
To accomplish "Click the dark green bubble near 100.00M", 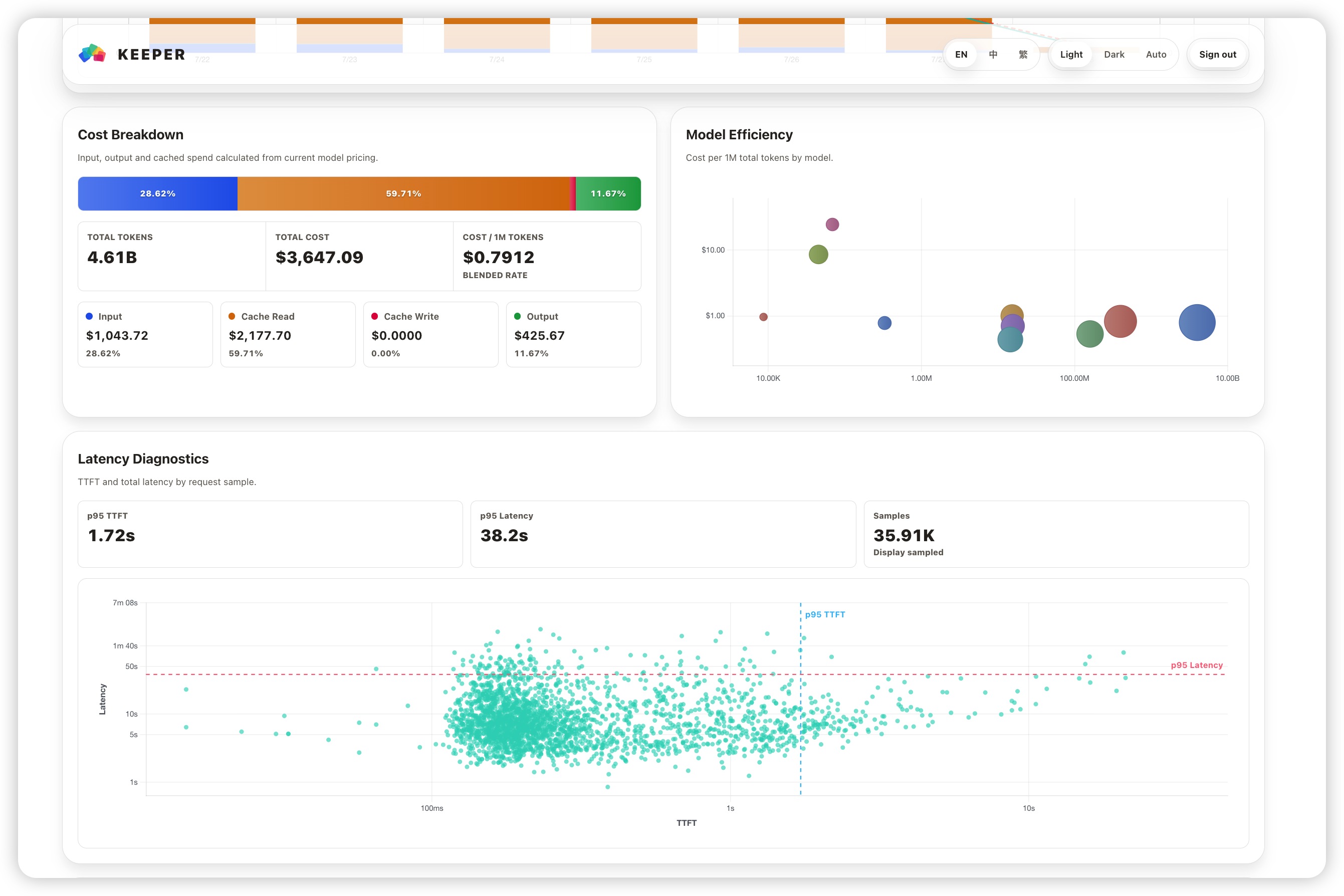I will coord(1090,334).
